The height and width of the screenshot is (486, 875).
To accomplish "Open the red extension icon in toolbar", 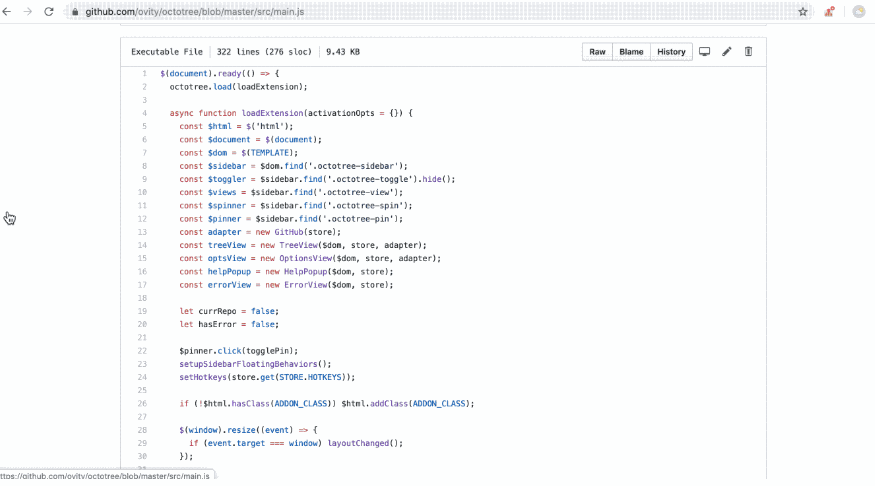I will click(x=829, y=12).
